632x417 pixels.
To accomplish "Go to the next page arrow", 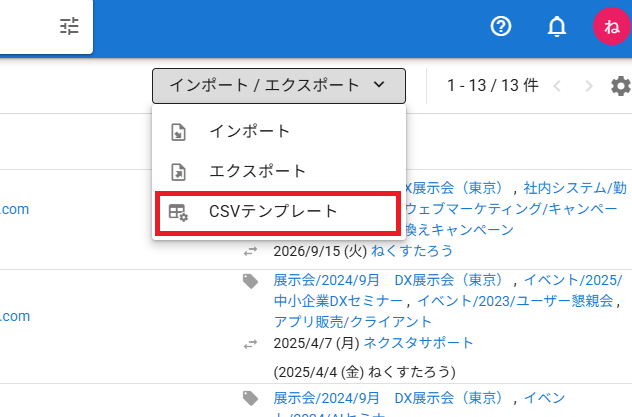I will tap(588, 86).
